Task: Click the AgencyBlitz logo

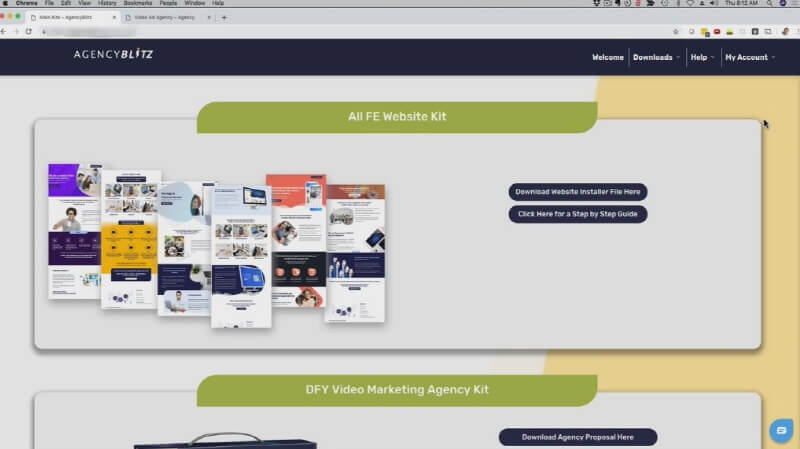Action: point(113,54)
